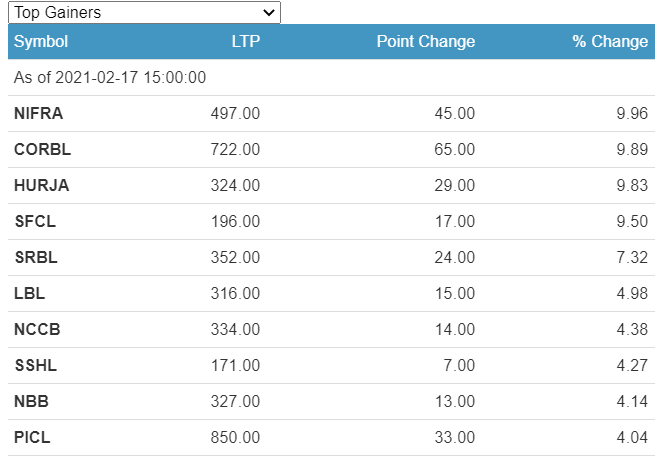Click the LTP column header

pos(245,42)
